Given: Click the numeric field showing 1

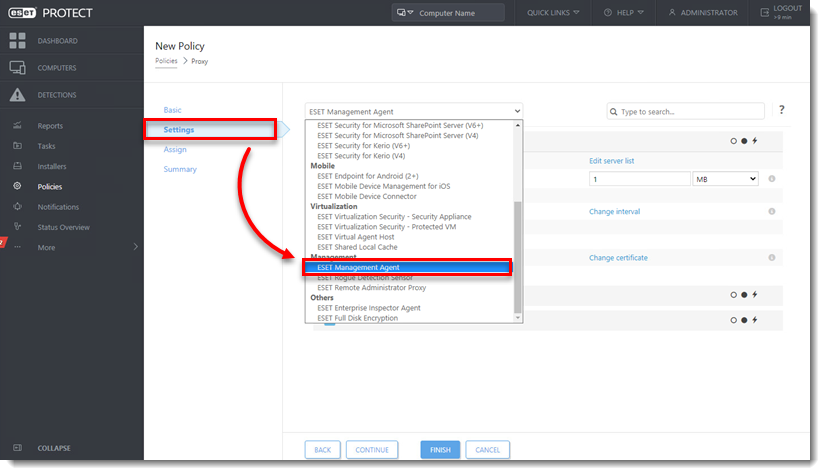Looking at the screenshot, I should tap(639, 179).
